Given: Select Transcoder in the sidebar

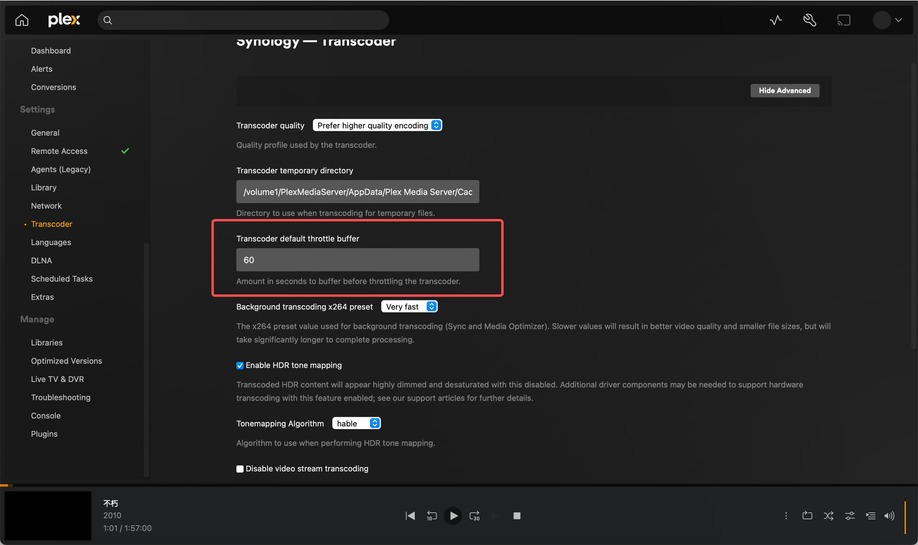Looking at the screenshot, I should (x=52, y=224).
